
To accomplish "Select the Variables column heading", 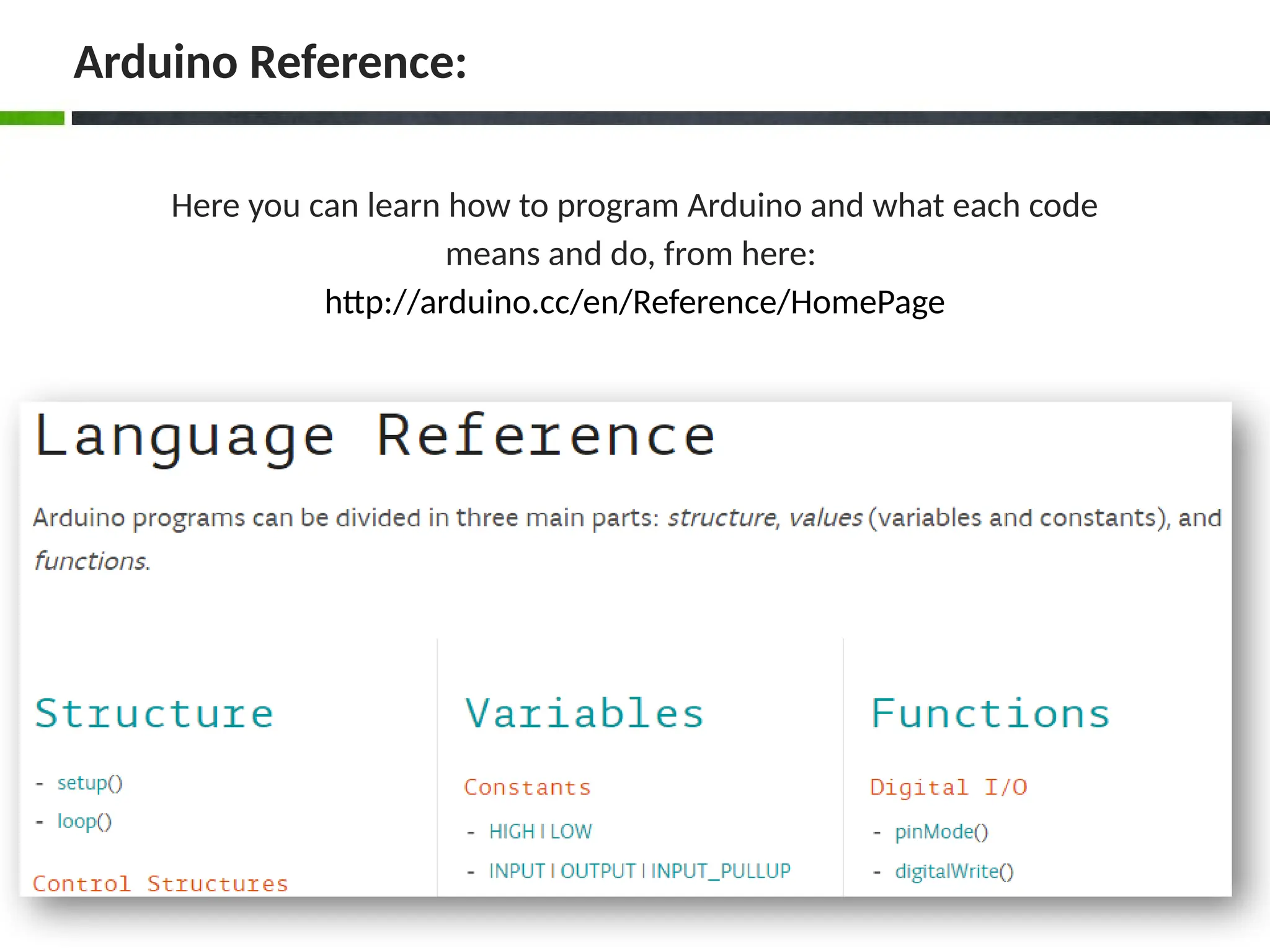I will coord(584,713).
